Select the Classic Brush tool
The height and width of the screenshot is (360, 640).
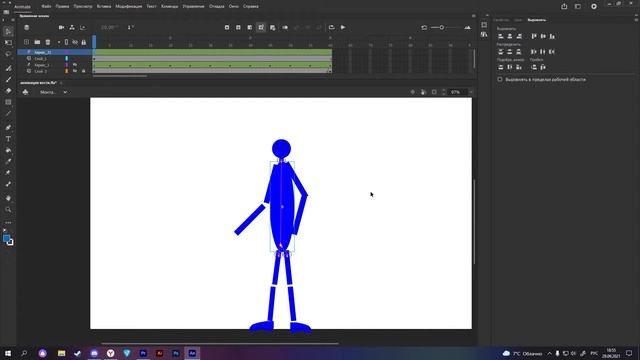click(8, 80)
